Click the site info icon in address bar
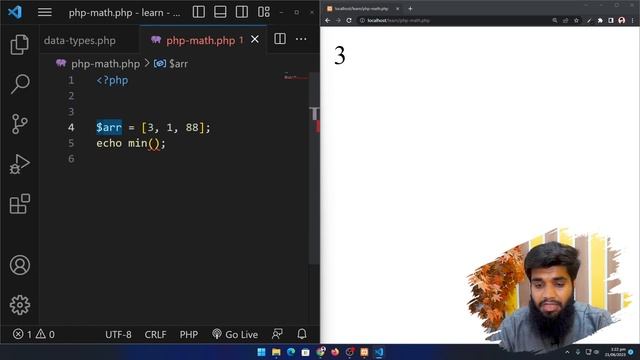The height and width of the screenshot is (360, 640). click(362, 20)
